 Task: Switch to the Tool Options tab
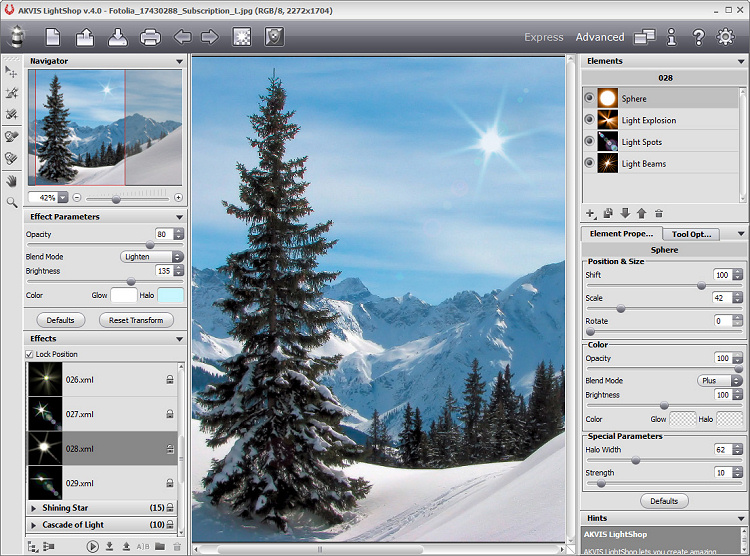point(691,234)
